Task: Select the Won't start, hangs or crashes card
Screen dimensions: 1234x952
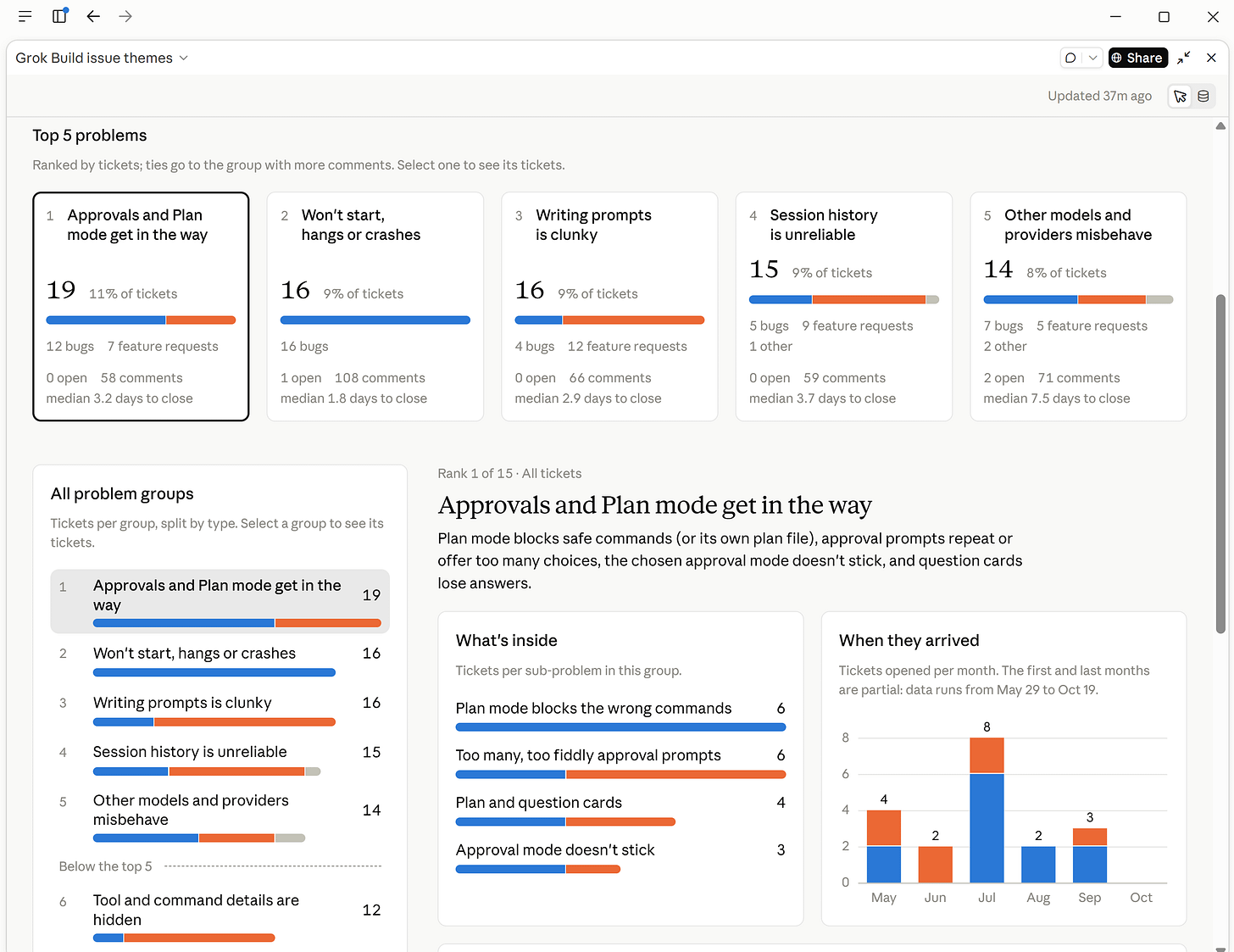Action: [x=375, y=306]
